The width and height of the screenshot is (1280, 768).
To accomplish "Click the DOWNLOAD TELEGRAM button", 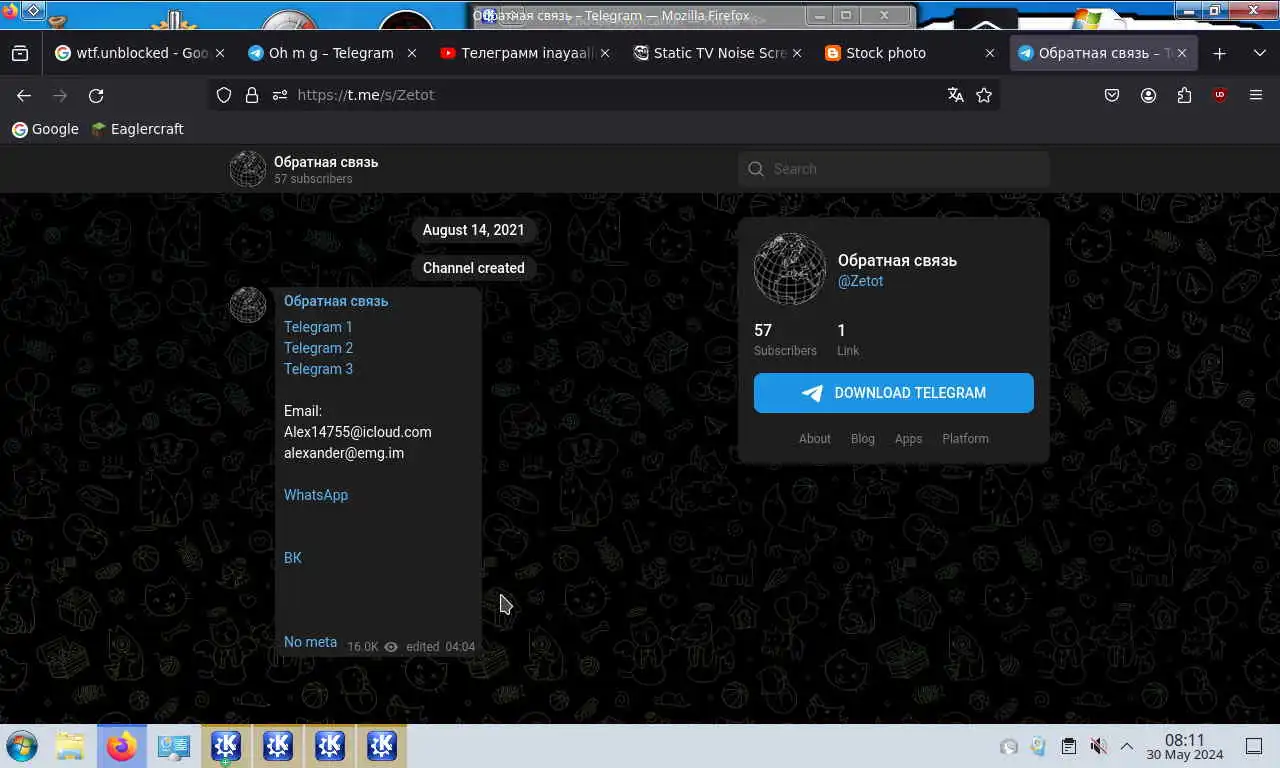I will [x=894, y=393].
